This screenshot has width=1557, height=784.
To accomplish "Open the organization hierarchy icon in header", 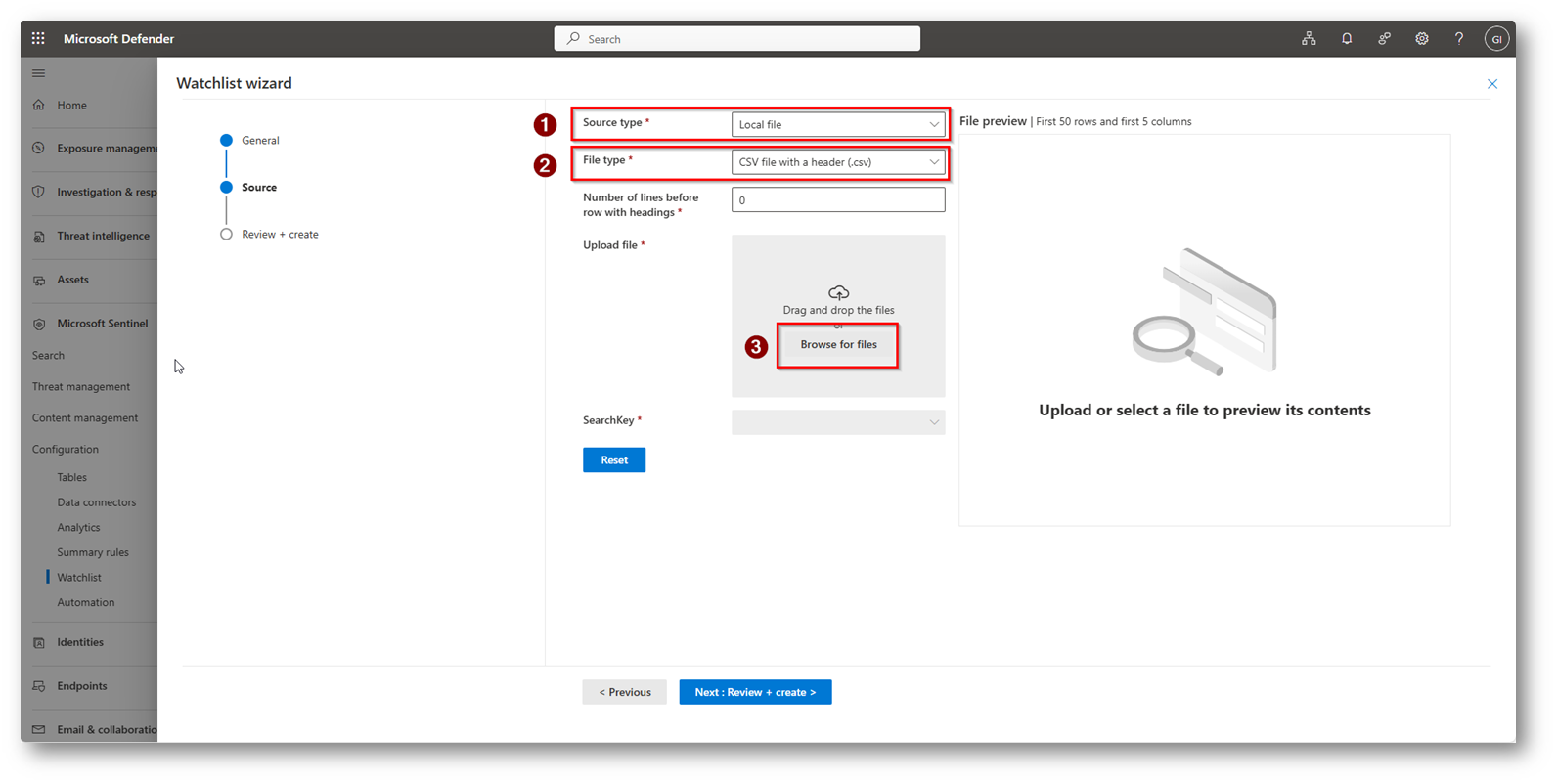I will tap(1309, 39).
